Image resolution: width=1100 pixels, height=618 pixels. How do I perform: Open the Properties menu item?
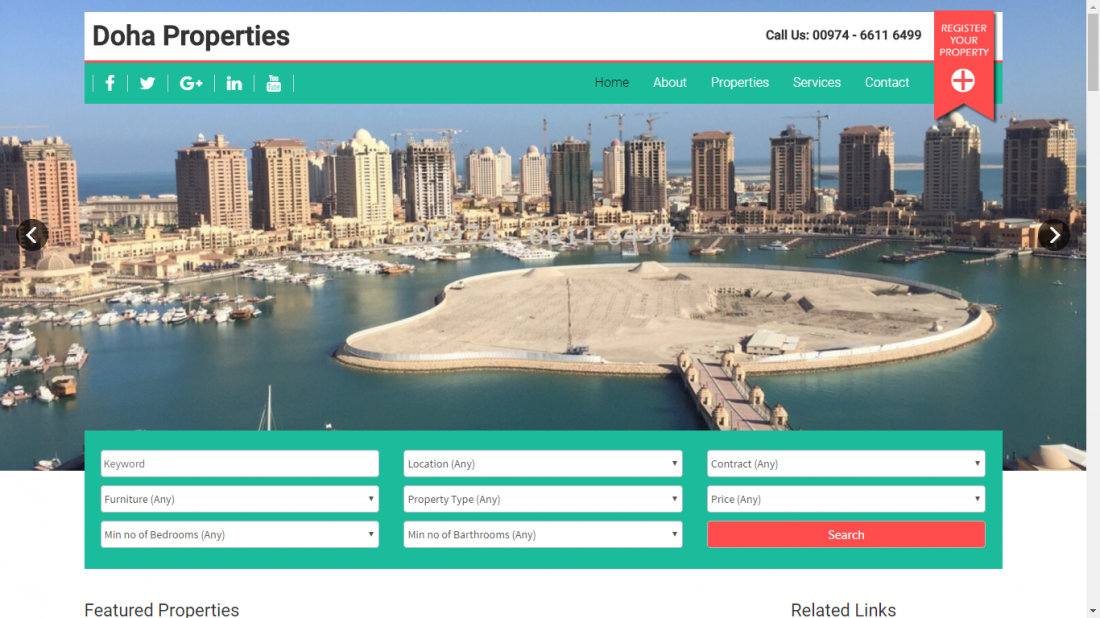740,83
